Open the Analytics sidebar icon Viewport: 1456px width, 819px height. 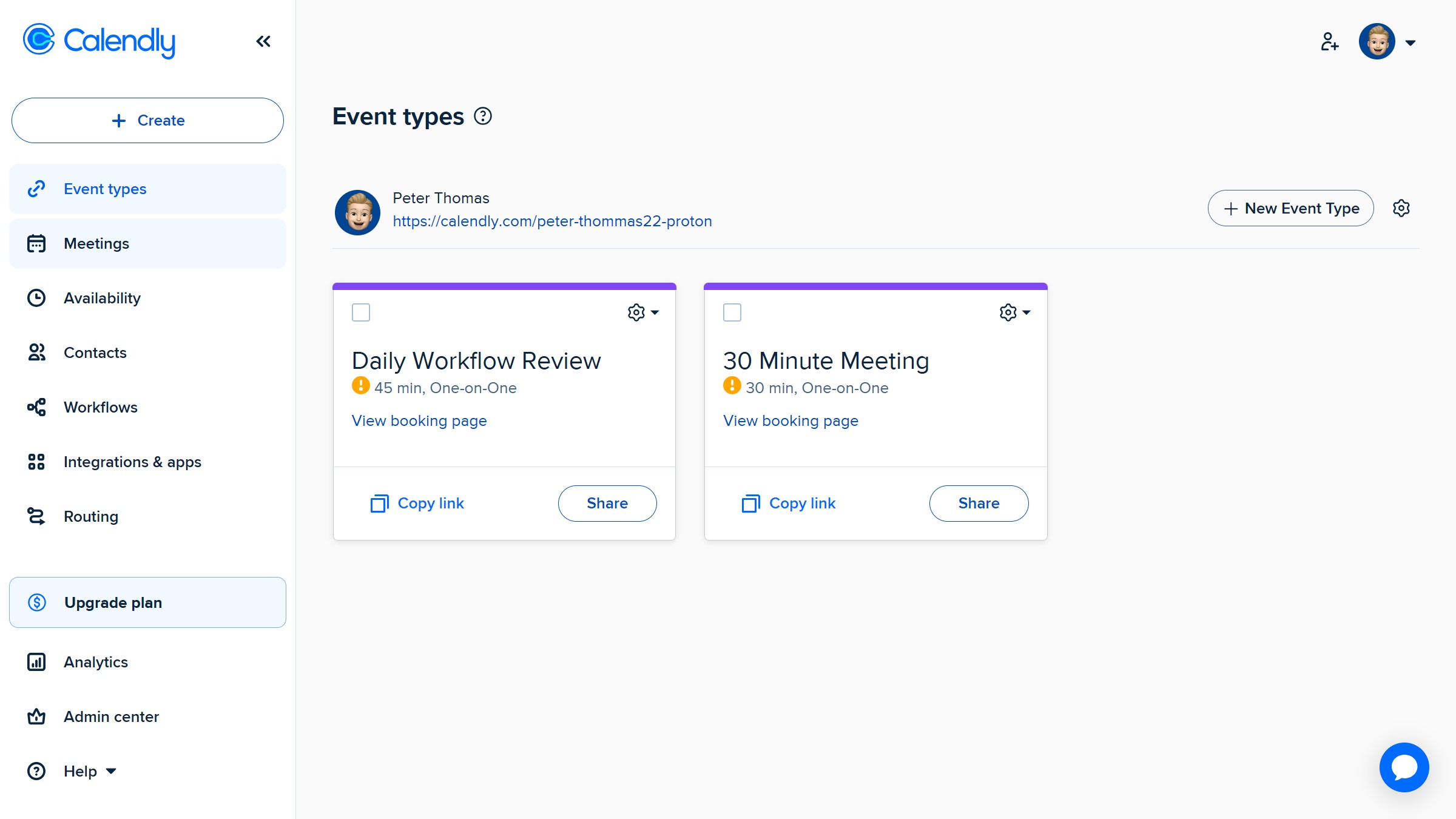coord(36,662)
